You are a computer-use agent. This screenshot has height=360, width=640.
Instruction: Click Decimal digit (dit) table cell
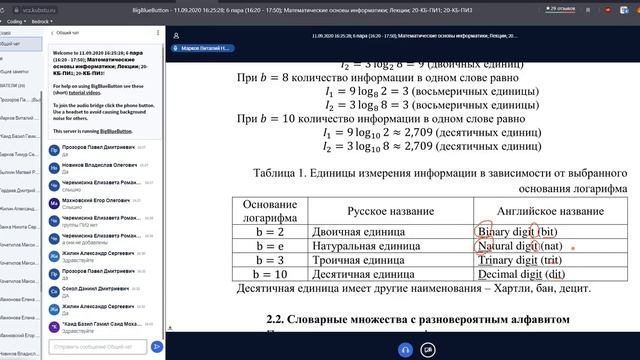pyautogui.click(x=550, y=274)
